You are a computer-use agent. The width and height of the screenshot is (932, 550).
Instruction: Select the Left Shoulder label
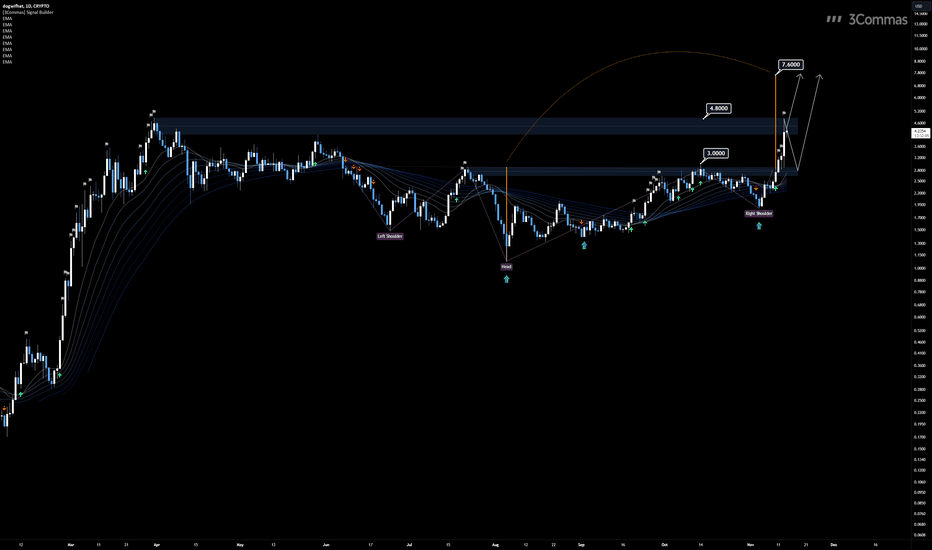point(390,236)
